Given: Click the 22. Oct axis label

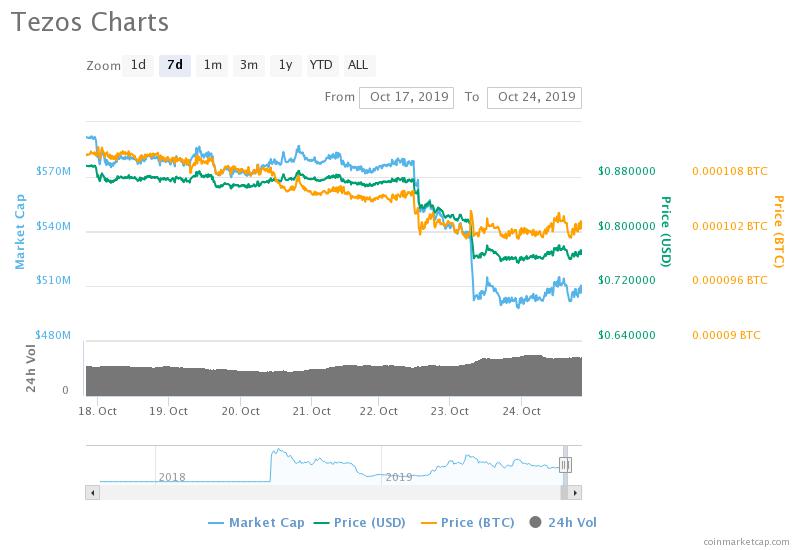Looking at the screenshot, I should tap(379, 411).
